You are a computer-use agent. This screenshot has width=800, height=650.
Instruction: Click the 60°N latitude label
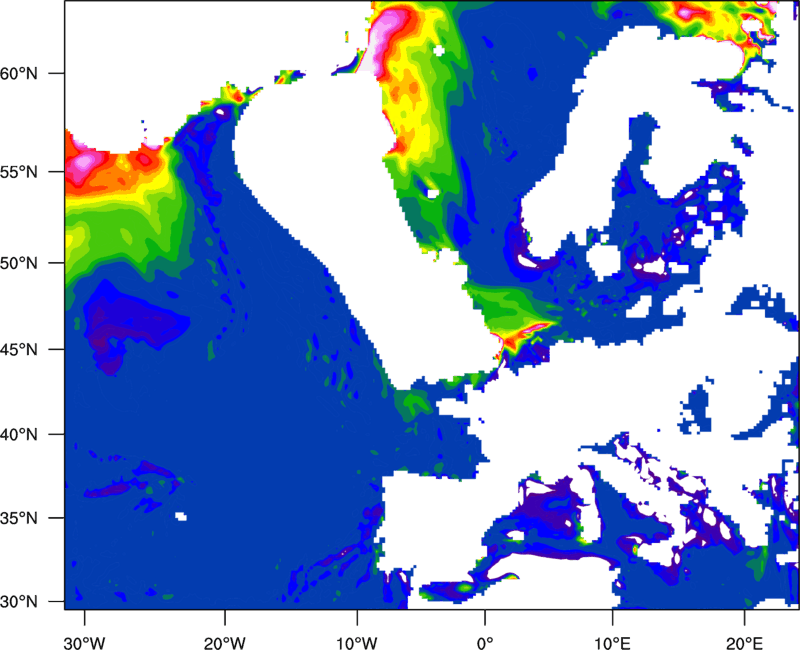click(19, 73)
